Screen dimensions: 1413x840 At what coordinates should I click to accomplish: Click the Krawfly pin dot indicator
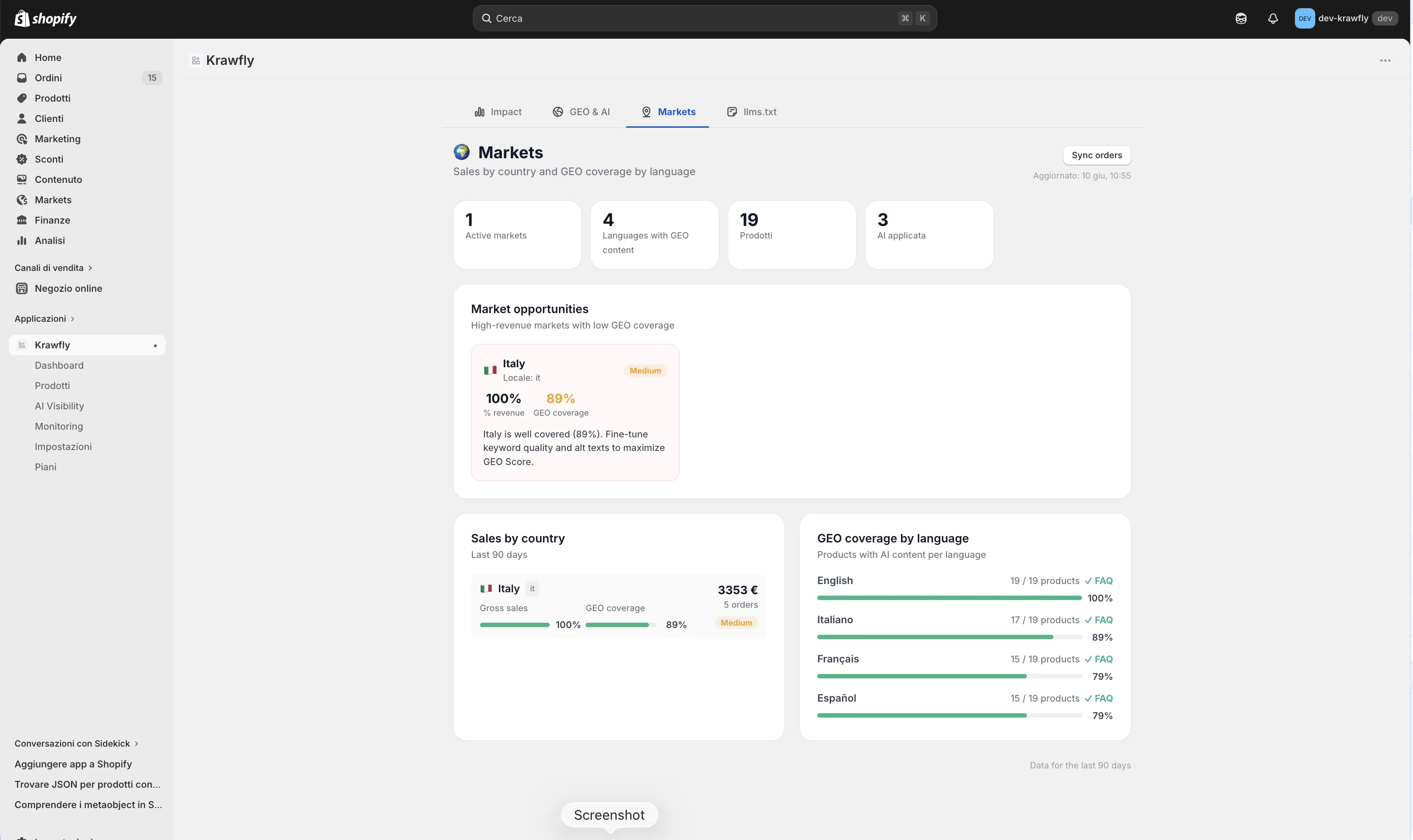point(155,345)
